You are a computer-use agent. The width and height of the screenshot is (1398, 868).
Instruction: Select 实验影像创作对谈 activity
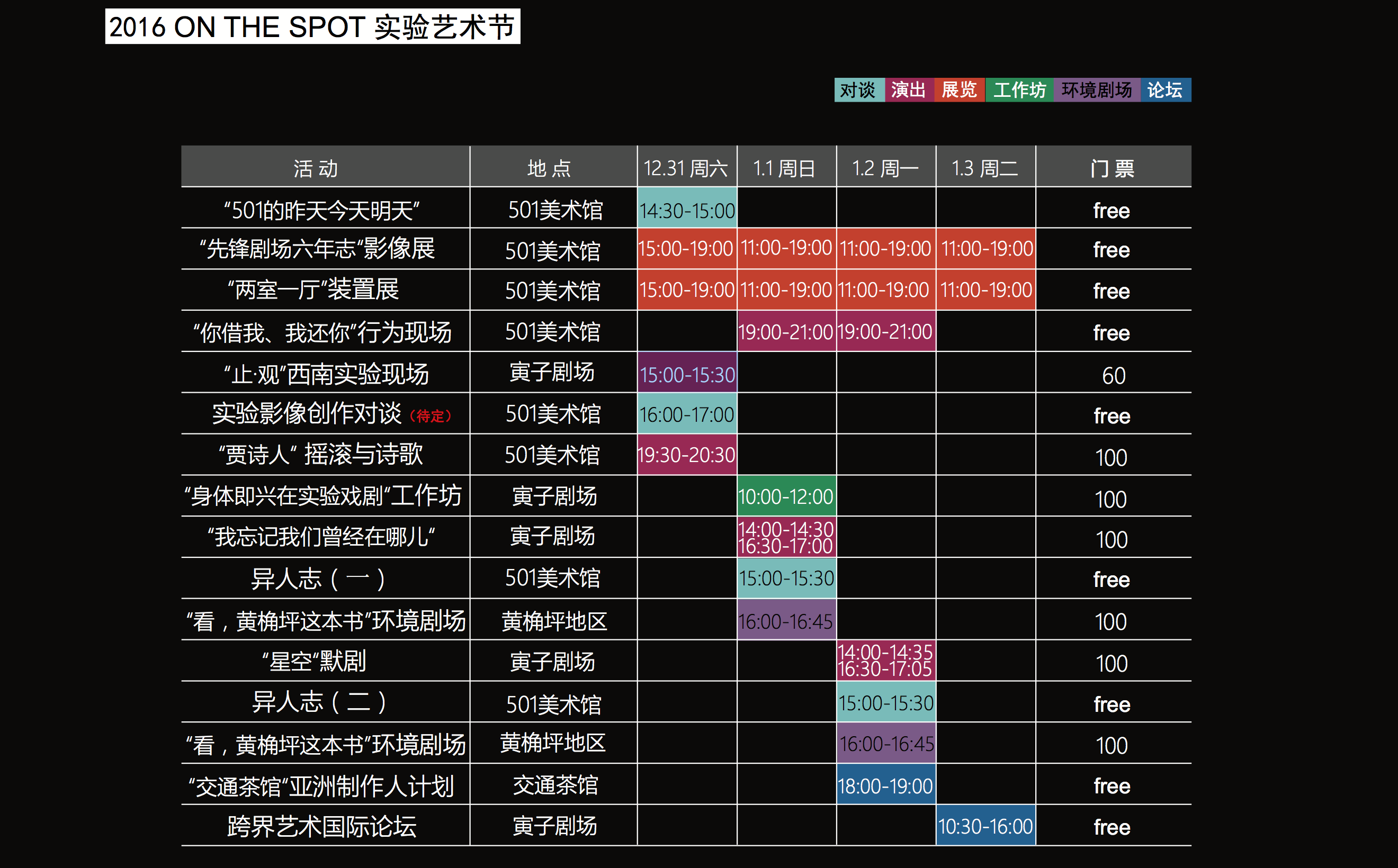tap(307, 413)
